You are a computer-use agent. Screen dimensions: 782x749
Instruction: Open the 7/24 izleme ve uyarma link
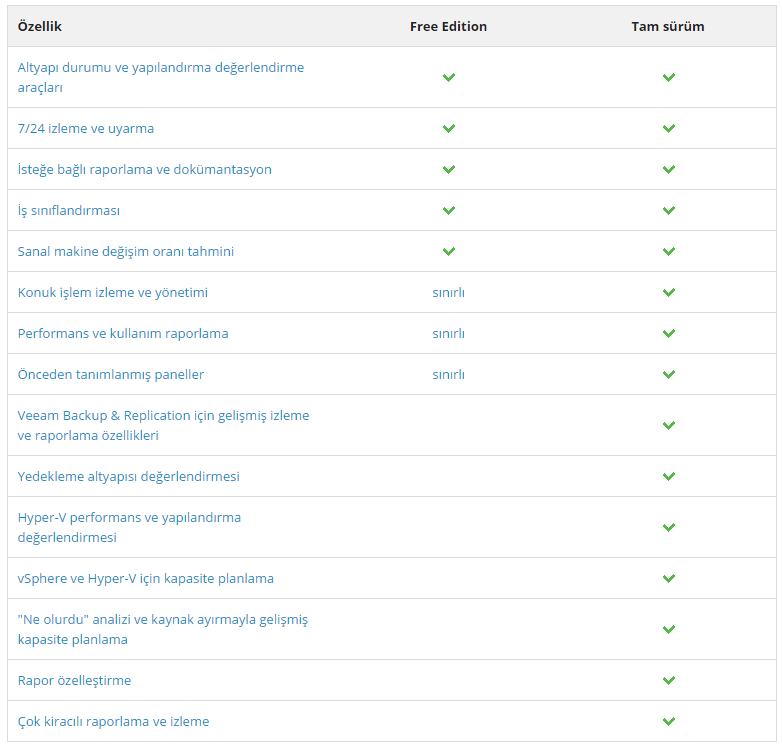[x=86, y=129]
